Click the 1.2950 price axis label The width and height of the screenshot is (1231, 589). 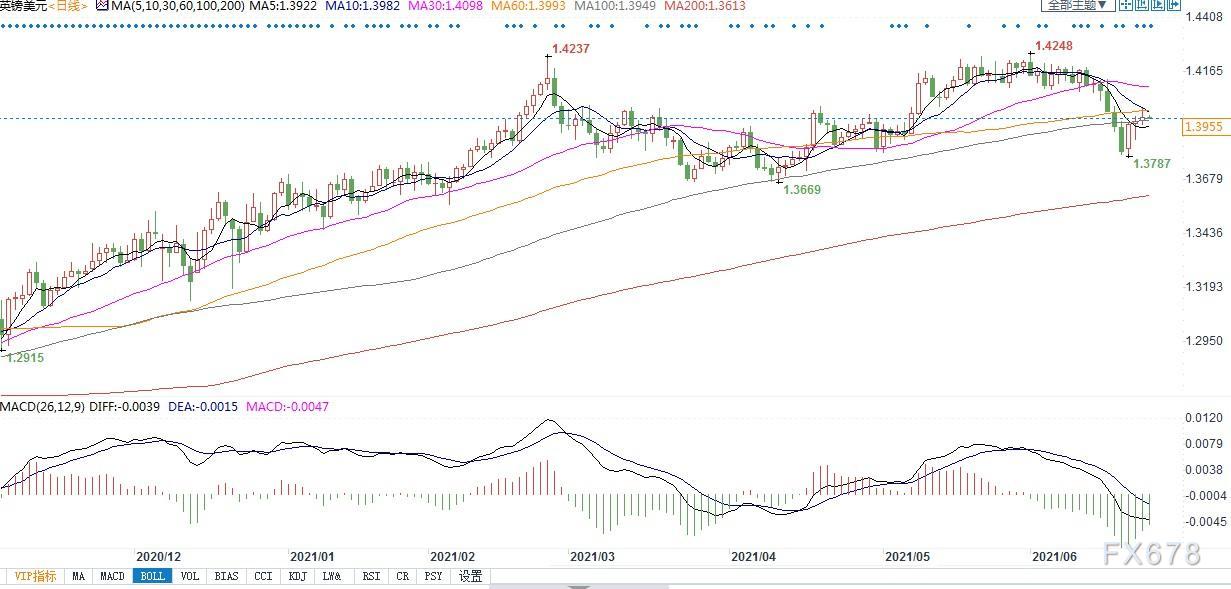coord(1205,341)
